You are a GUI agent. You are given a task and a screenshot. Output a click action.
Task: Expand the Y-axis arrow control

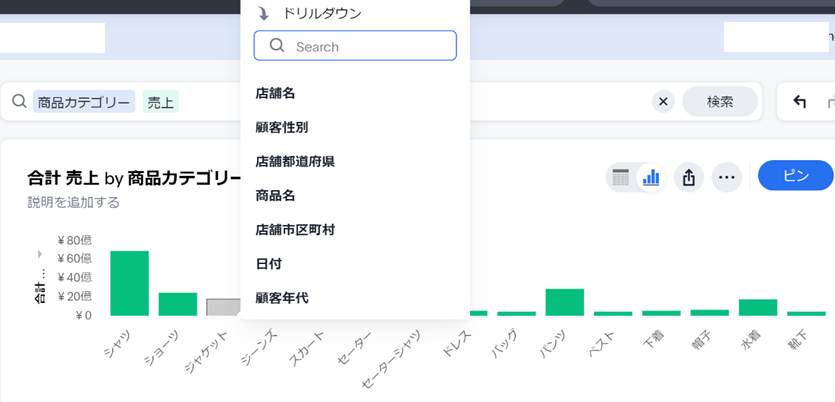pyautogui.click(x=40, y=255)
